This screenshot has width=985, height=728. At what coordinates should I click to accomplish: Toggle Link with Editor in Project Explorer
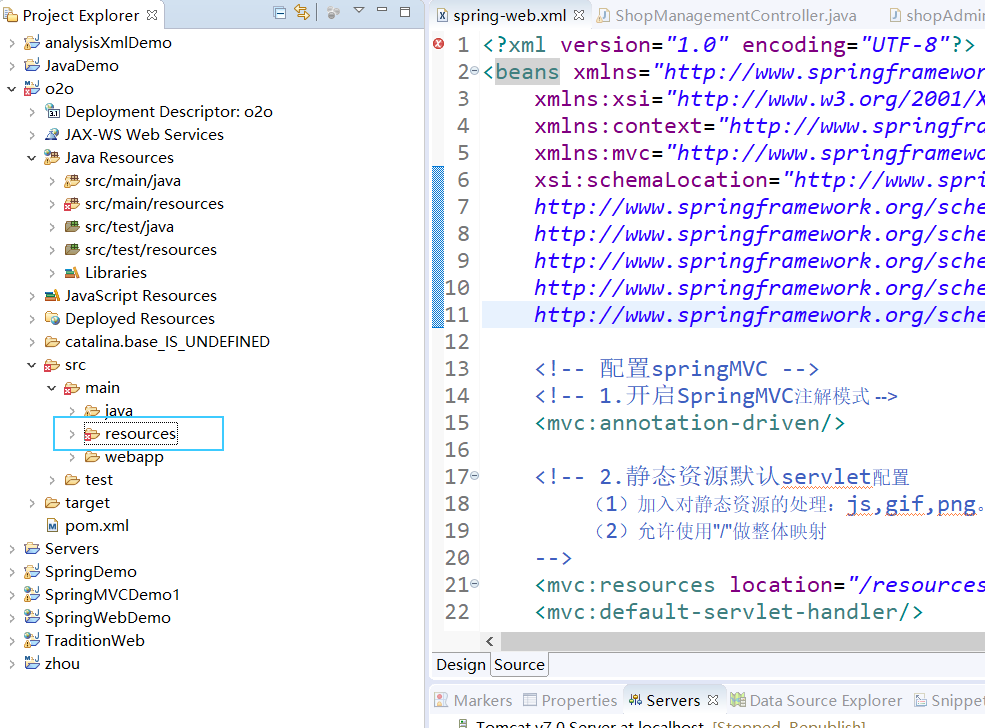(x=302, y=13)
